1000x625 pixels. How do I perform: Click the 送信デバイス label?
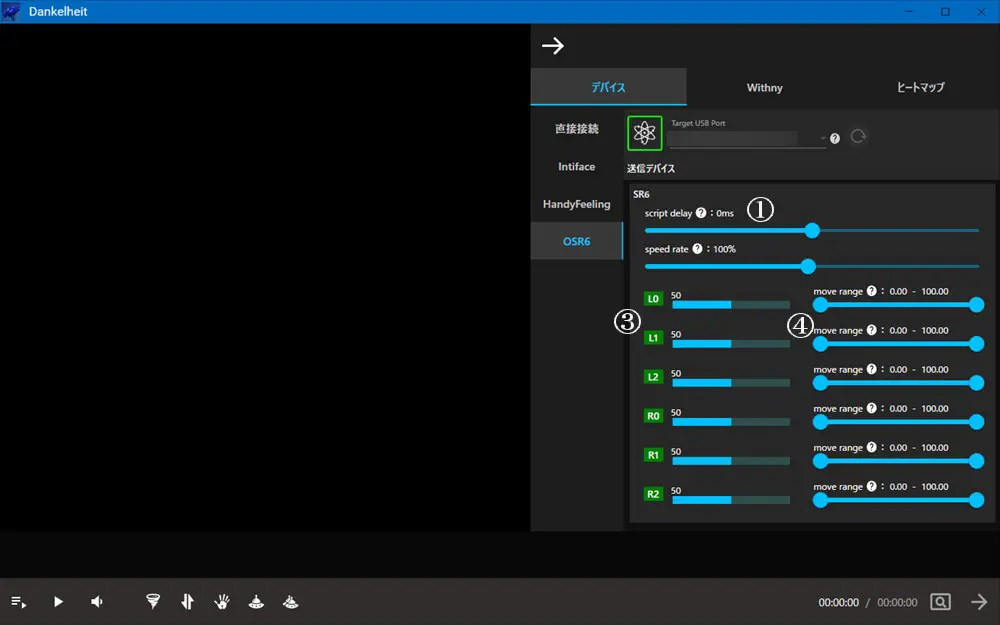(x=651, y=168)
